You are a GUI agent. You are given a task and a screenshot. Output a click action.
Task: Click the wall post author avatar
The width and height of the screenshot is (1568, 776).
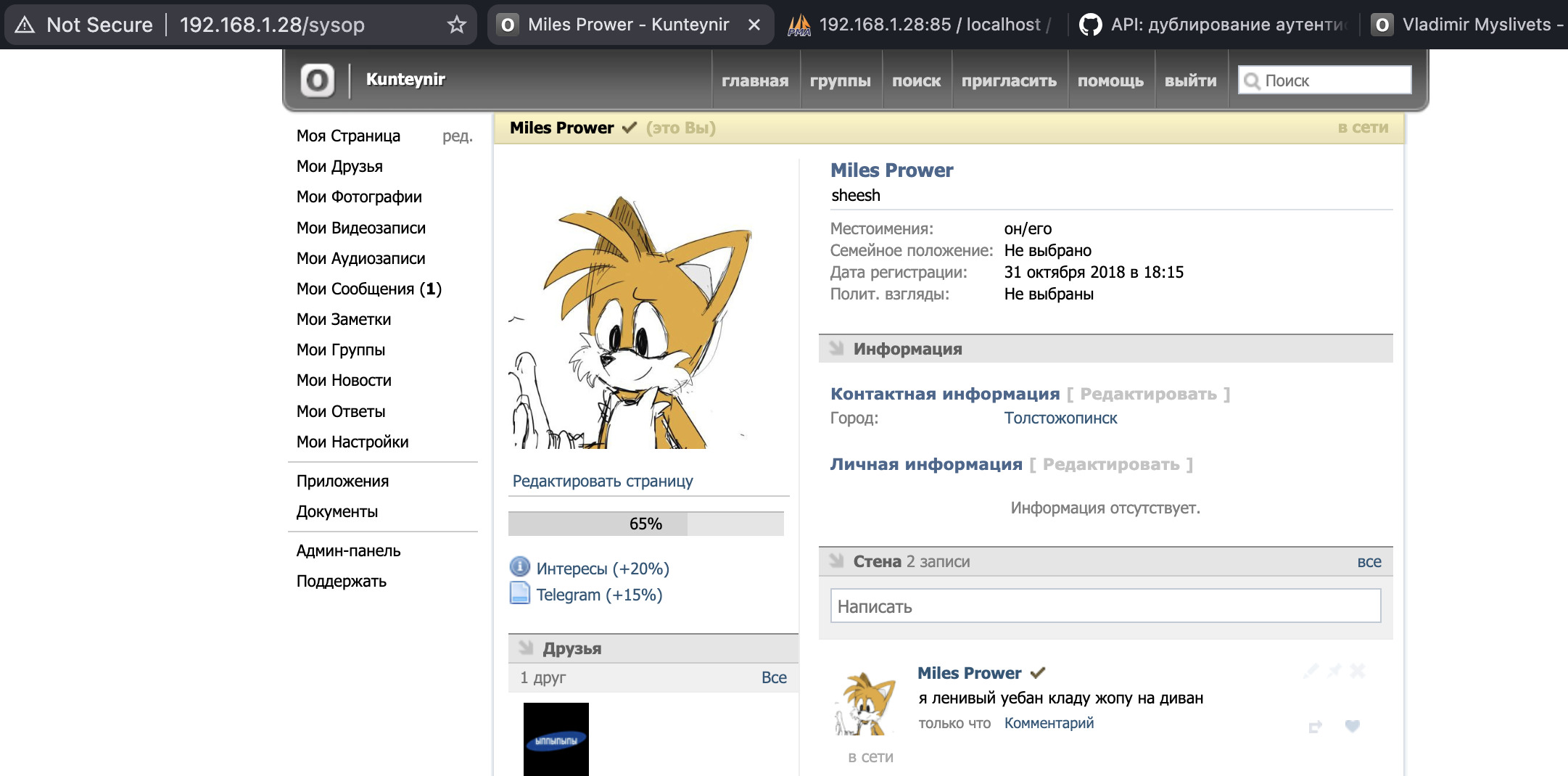tap(864, 703)
